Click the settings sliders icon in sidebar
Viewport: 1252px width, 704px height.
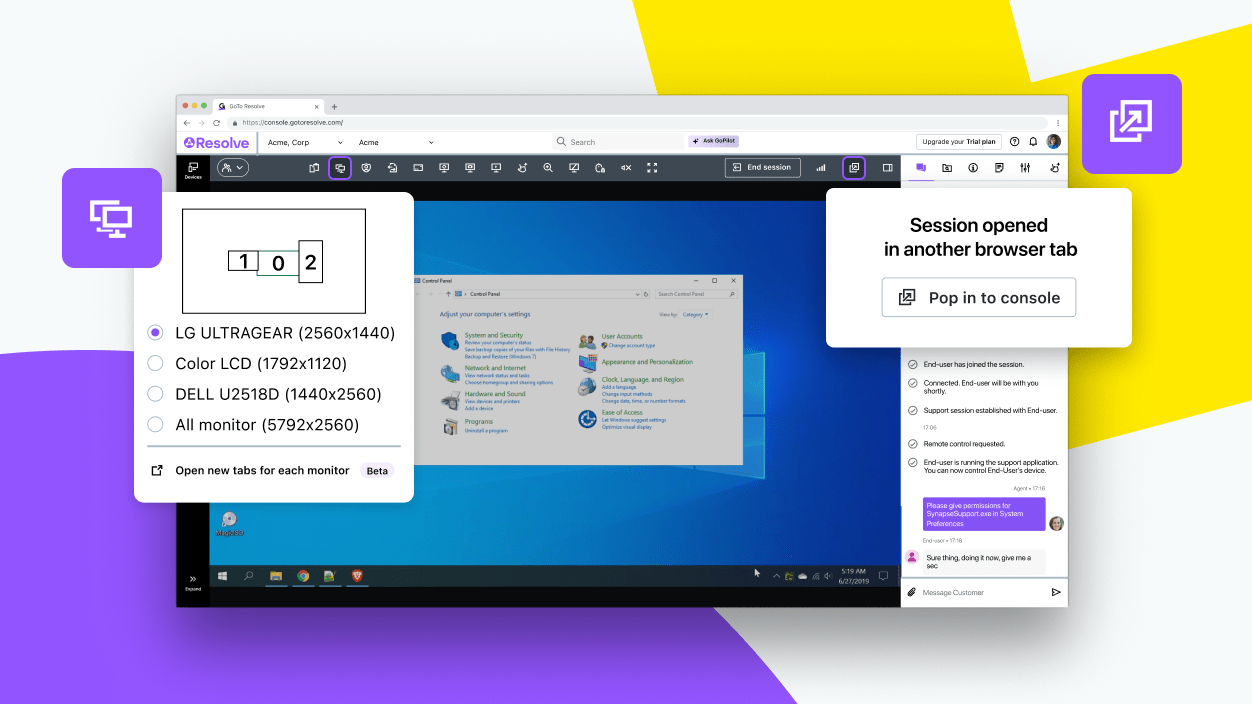1025,168
